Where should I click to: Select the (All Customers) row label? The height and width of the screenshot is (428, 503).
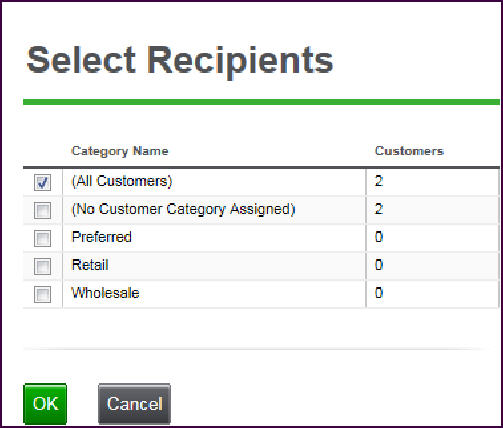click(x=122, y=181)
